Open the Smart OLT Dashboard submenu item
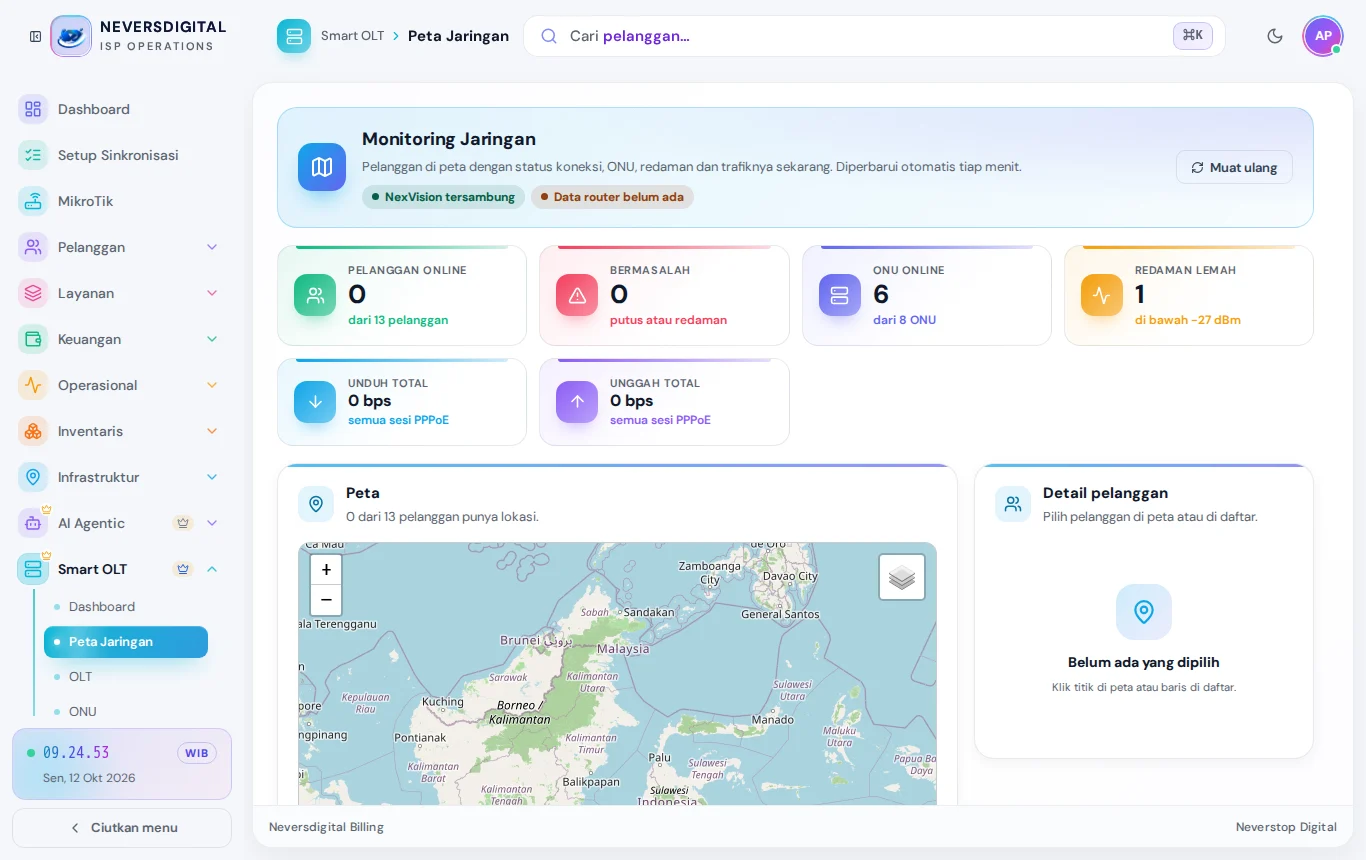 [126, 607]
